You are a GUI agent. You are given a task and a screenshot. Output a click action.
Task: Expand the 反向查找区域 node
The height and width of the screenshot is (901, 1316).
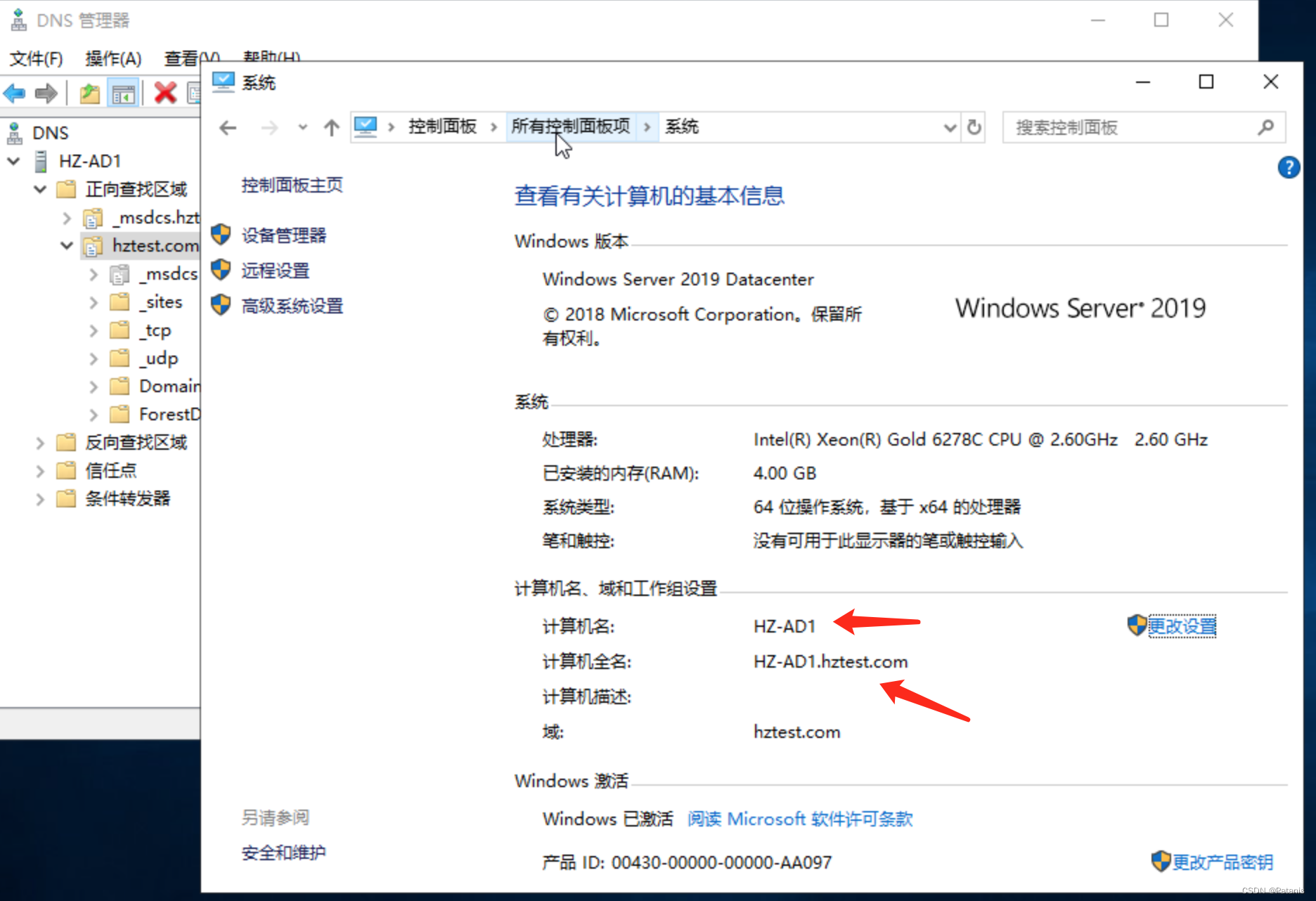tap(40, 443)
